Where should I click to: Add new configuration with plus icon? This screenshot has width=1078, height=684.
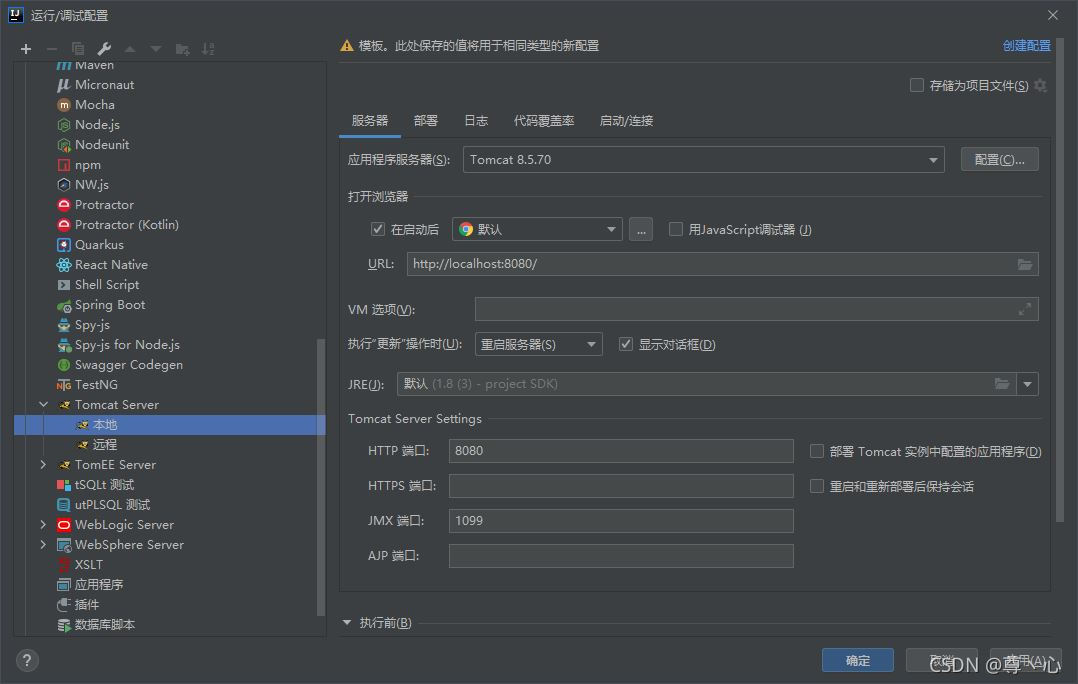pos(26,49)
